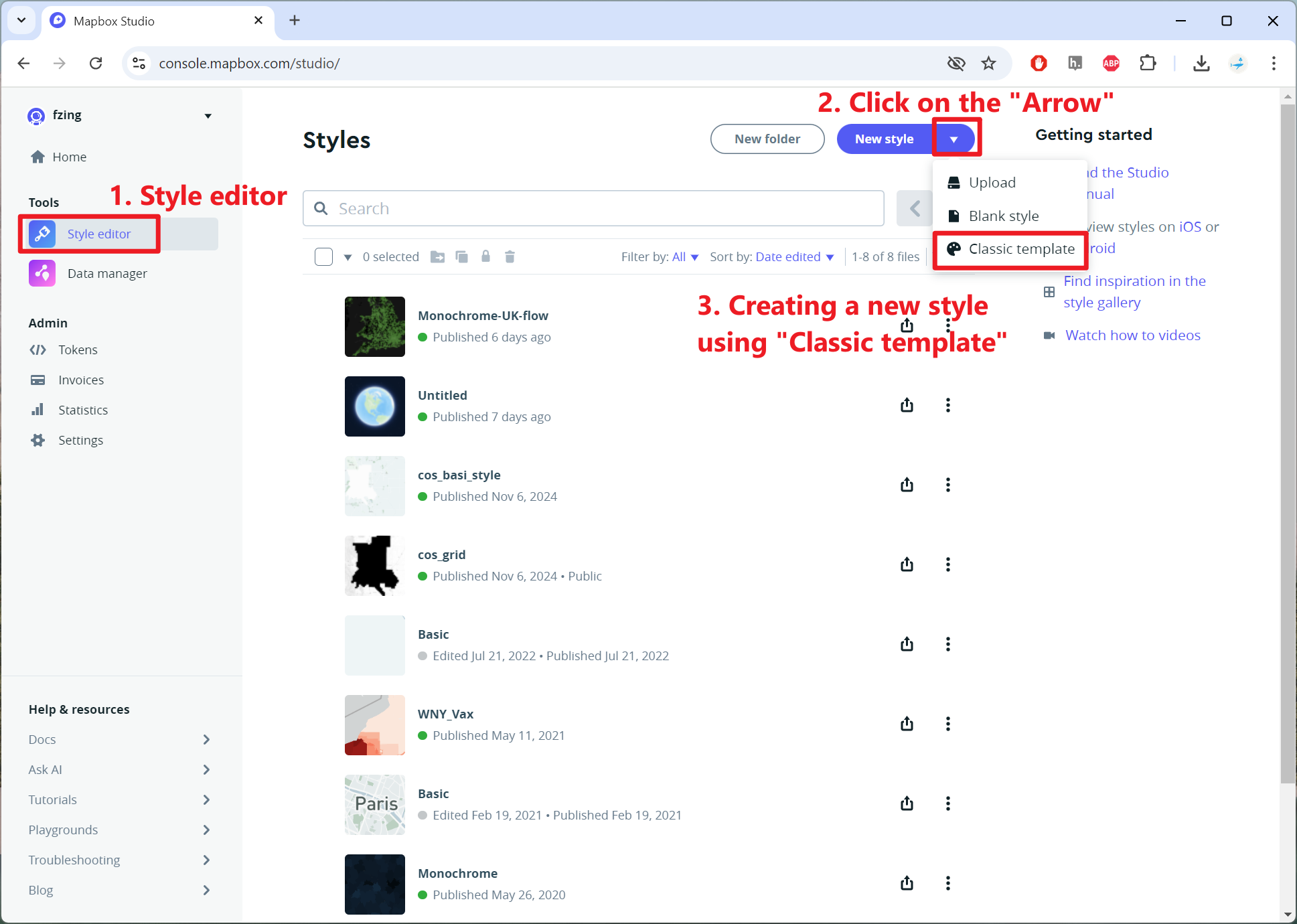Image resolution: width=1297 pixels, height=924 pixels.
Task: Share the Monochrome style
Action: pyautogui.click(x=907, y=882)
